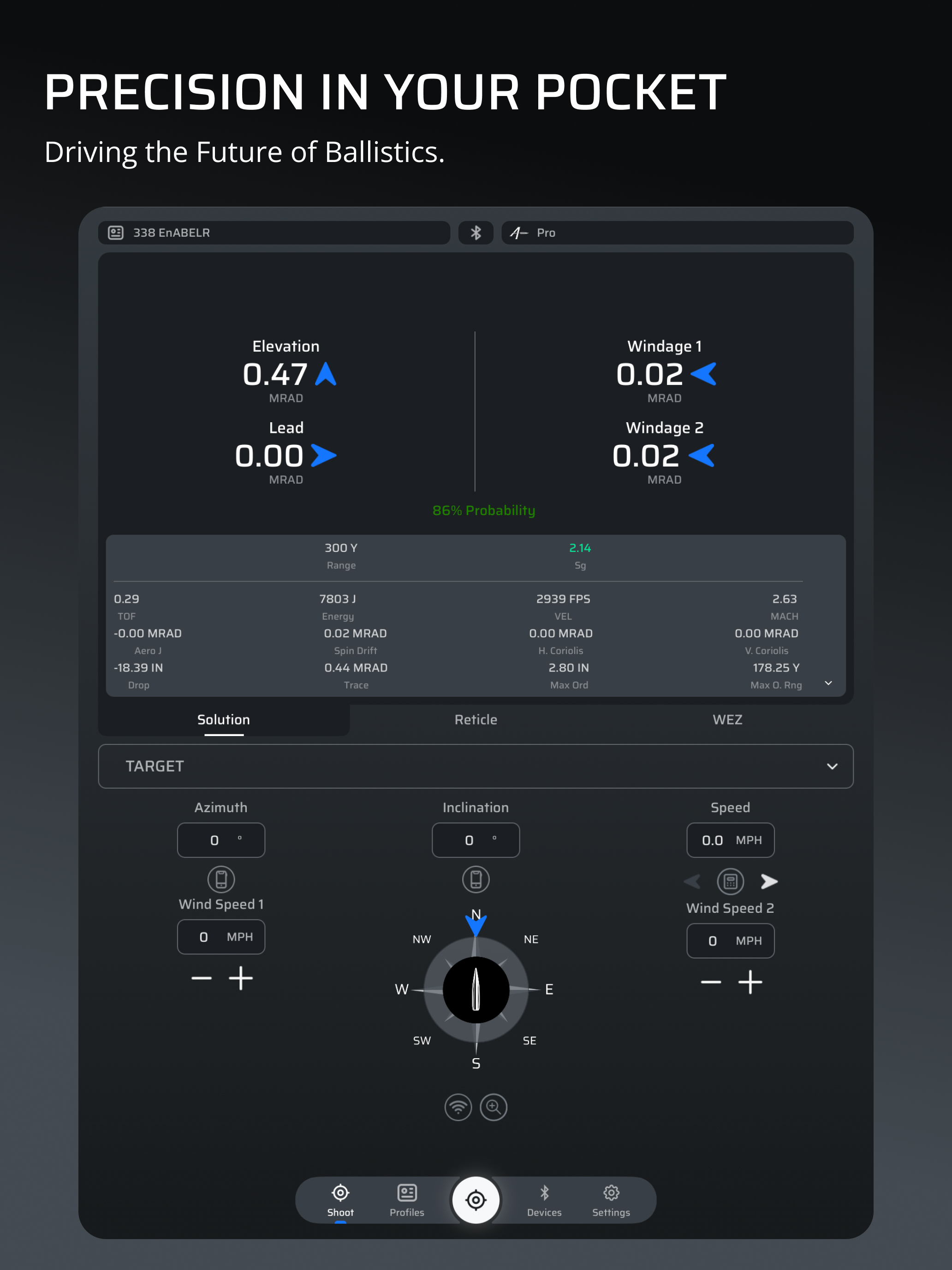Tap the phone sensor icon under Inclination
Image resolution: width=952 pixels, height=1270 pixels.
pyautogui.click(x=476, y=879)
